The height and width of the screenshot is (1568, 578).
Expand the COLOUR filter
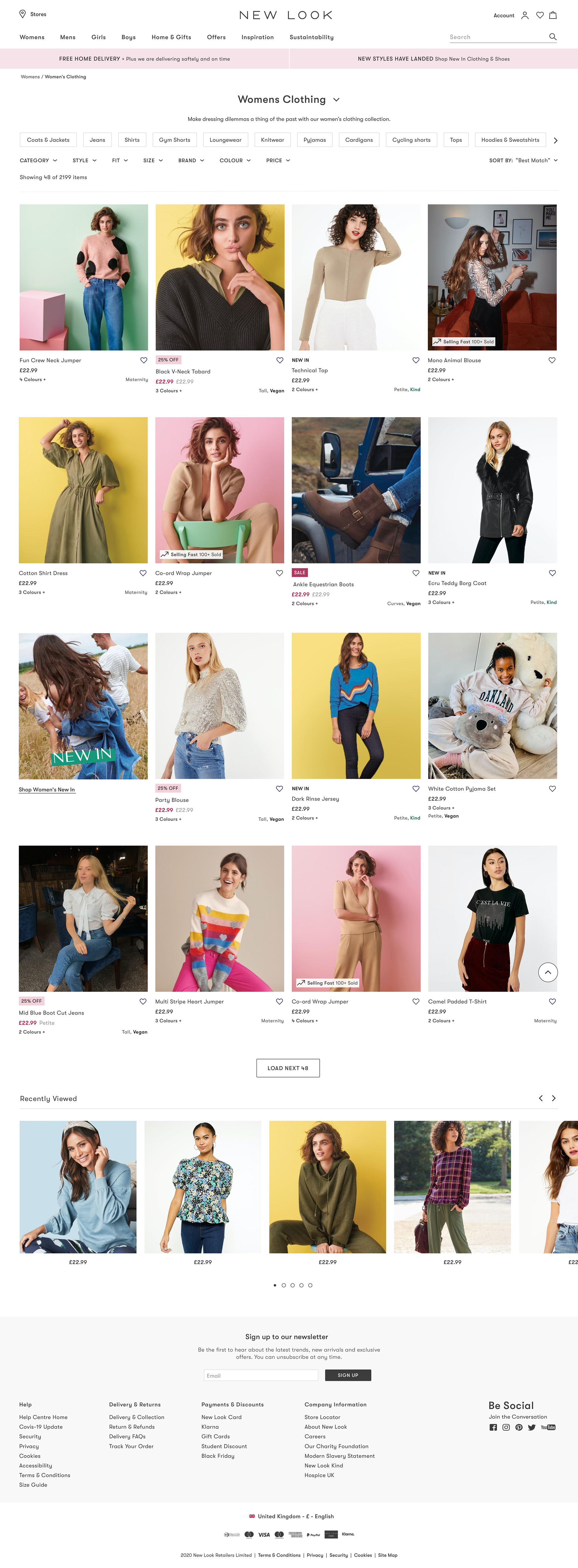pyautogui.click(x=235, y=161)
